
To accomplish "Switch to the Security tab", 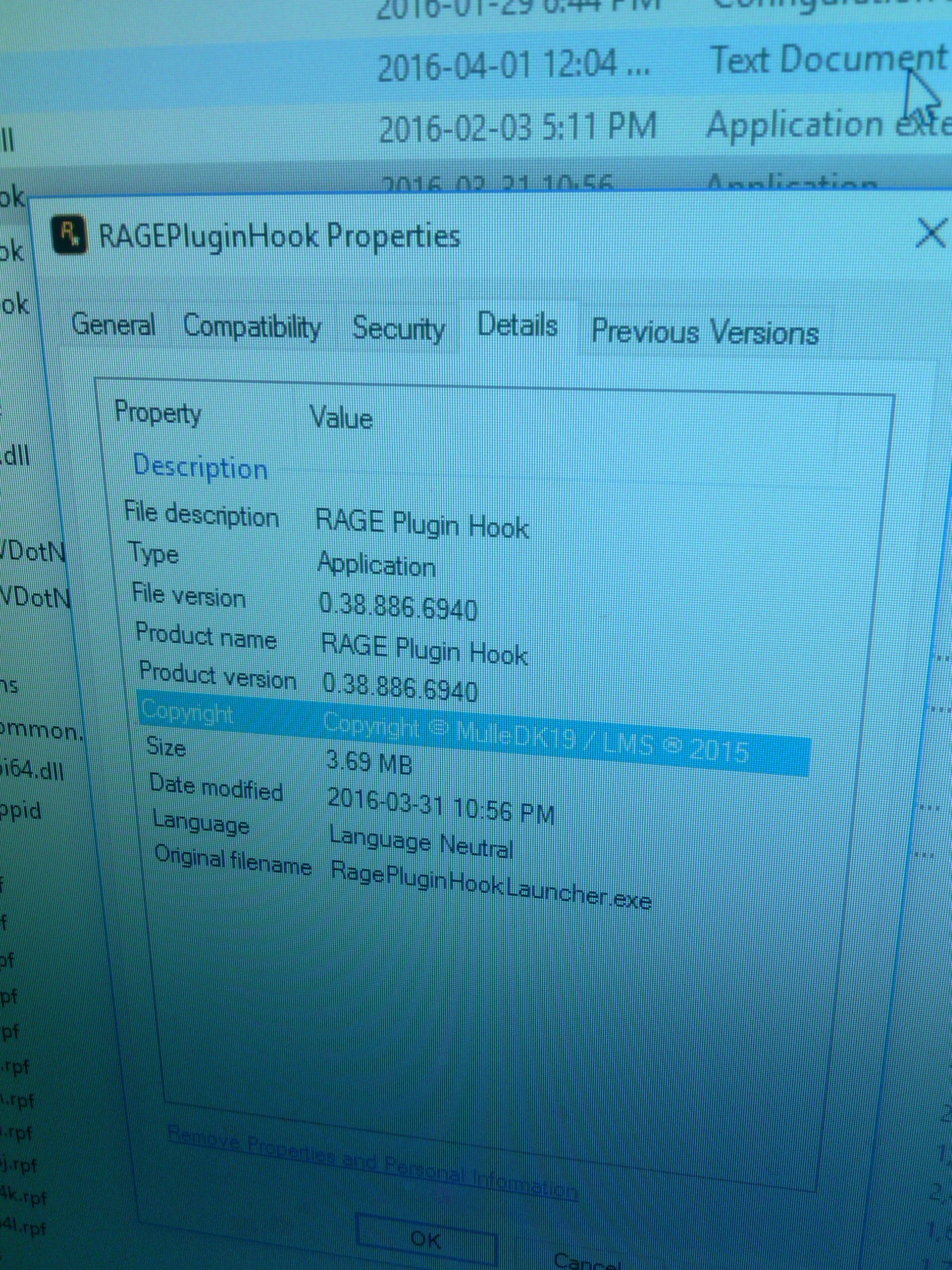I will 398,329.
